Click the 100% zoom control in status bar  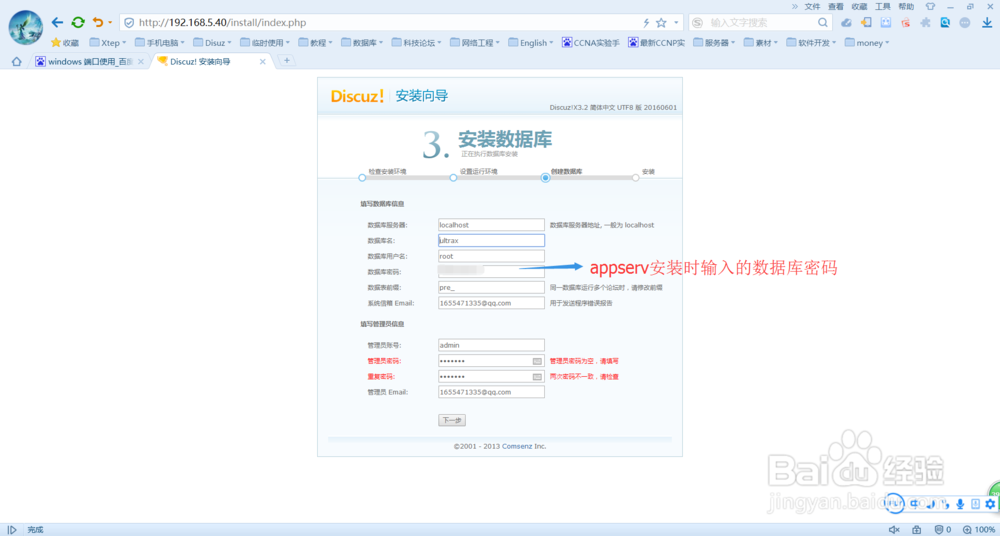coord(979,530)
